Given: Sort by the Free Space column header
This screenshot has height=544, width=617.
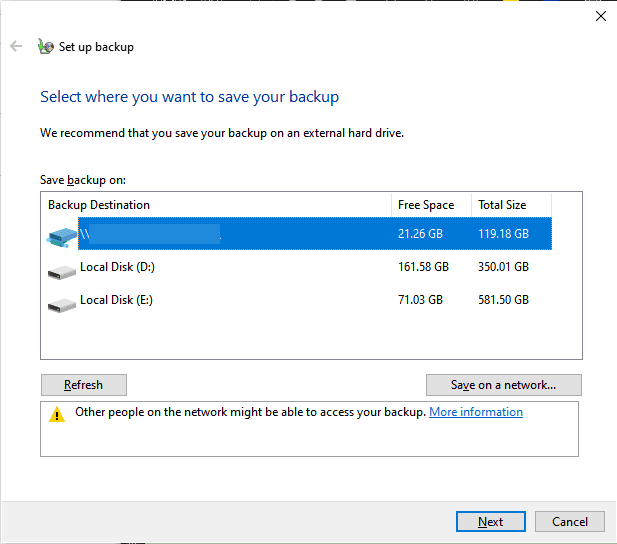Looking at the screenshot, I should [426, 205].
